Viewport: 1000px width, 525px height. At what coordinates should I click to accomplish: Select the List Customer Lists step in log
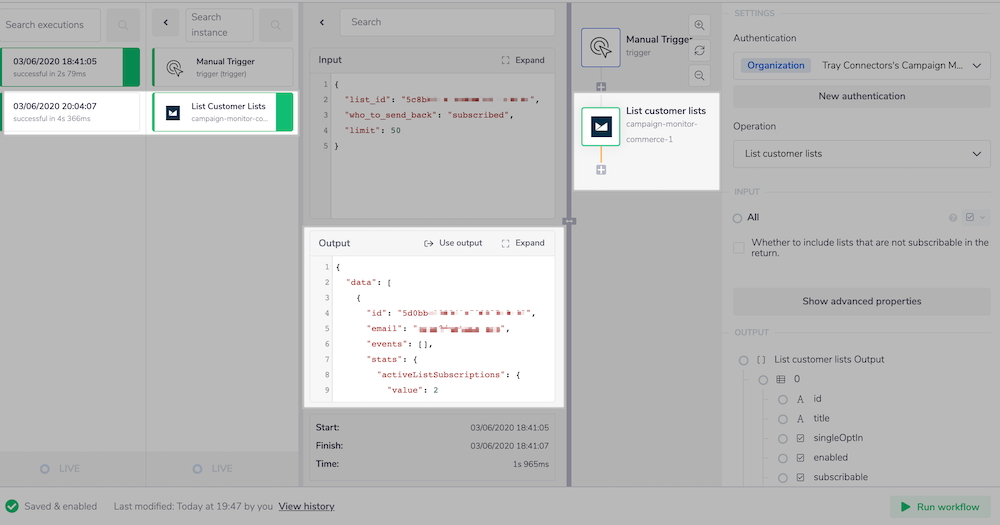222,112
